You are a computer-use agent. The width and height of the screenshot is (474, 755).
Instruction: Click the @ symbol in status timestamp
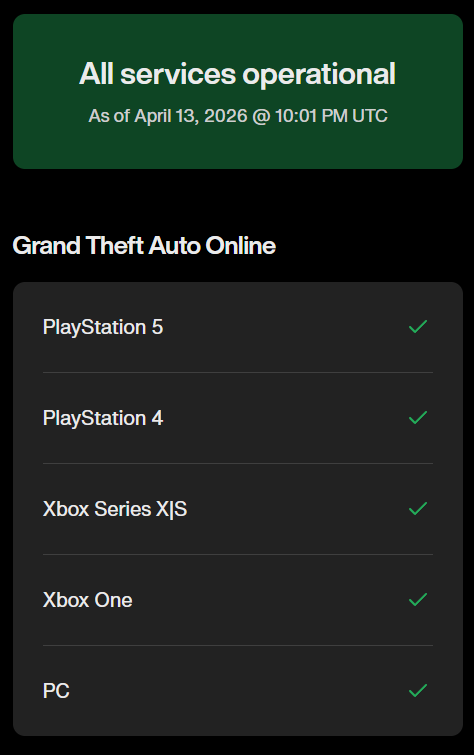(x=262, y=117)
